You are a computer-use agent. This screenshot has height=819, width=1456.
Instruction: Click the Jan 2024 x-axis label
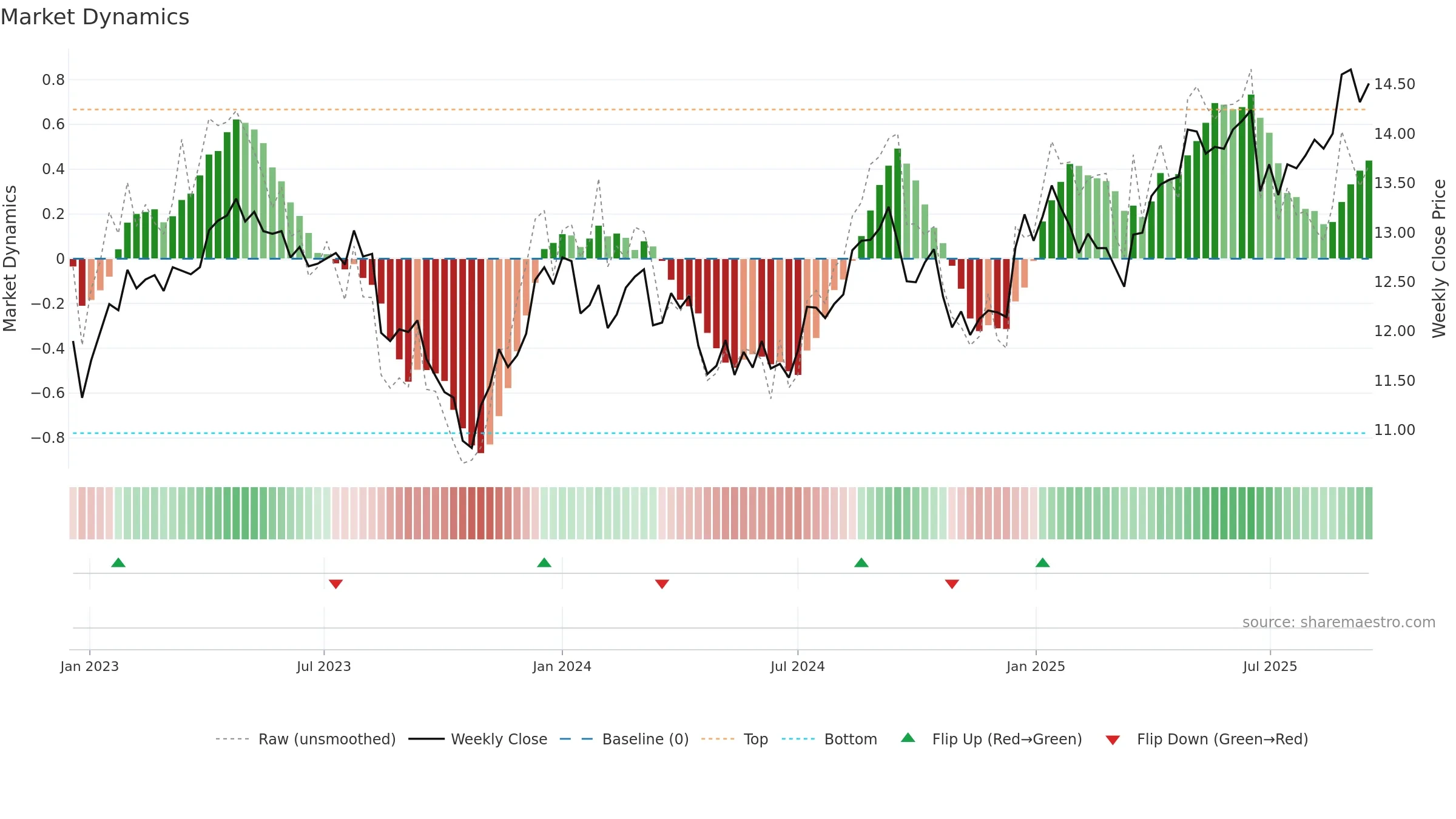click(x=562, y=666)
